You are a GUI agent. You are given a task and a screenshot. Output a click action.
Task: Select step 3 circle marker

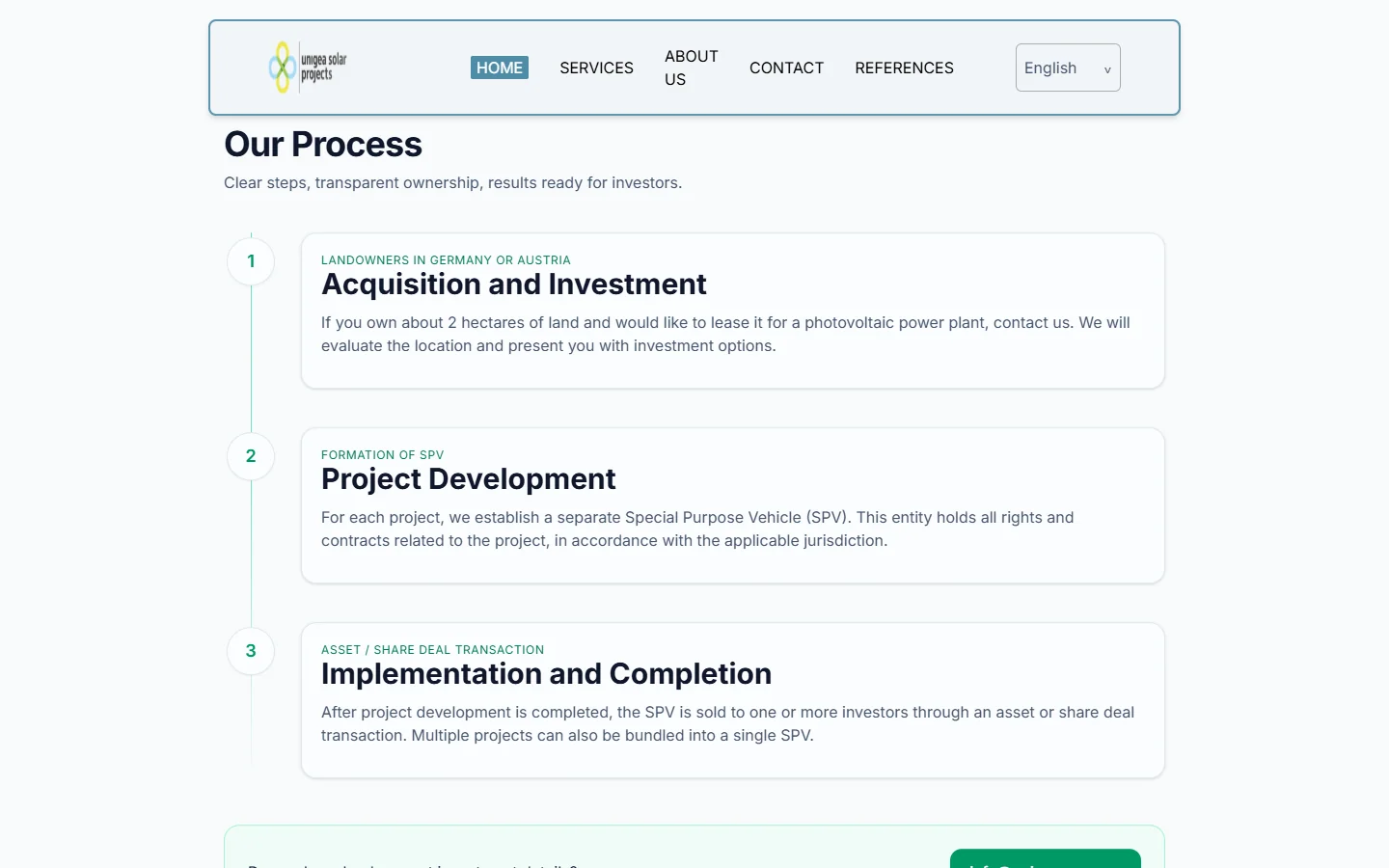(251, 651)
